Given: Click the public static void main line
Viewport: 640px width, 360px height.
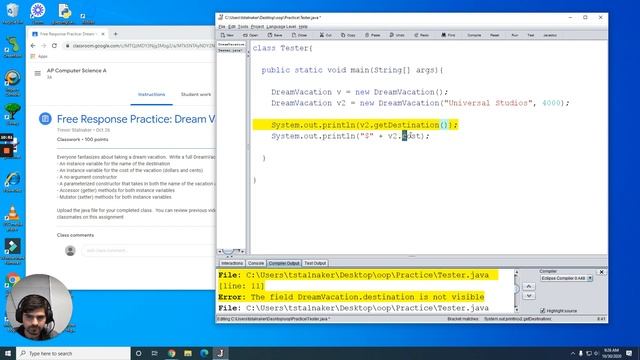Looking at the screenshot, I should pos(352,70).
